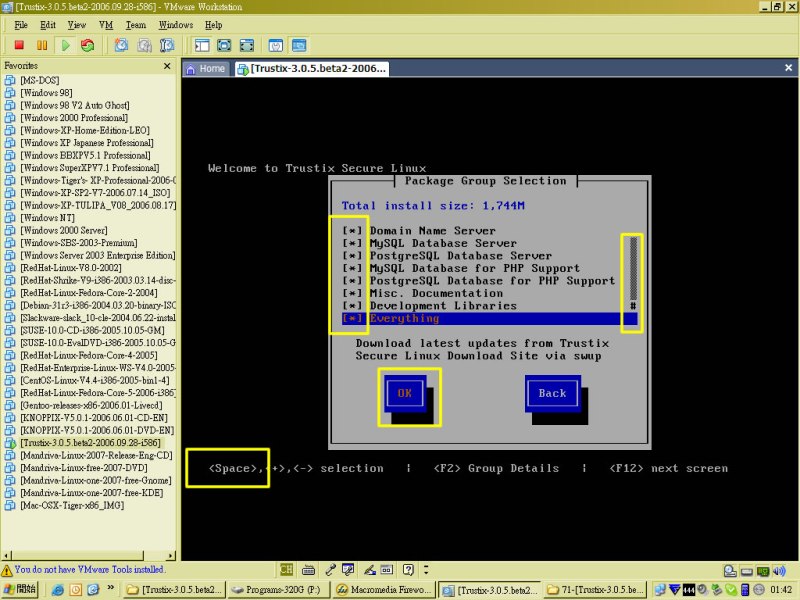Viewport: 800px width, 600px height.
Task: Select [Windows 2000 Server] in Favorites
Action: pos(64,231)
